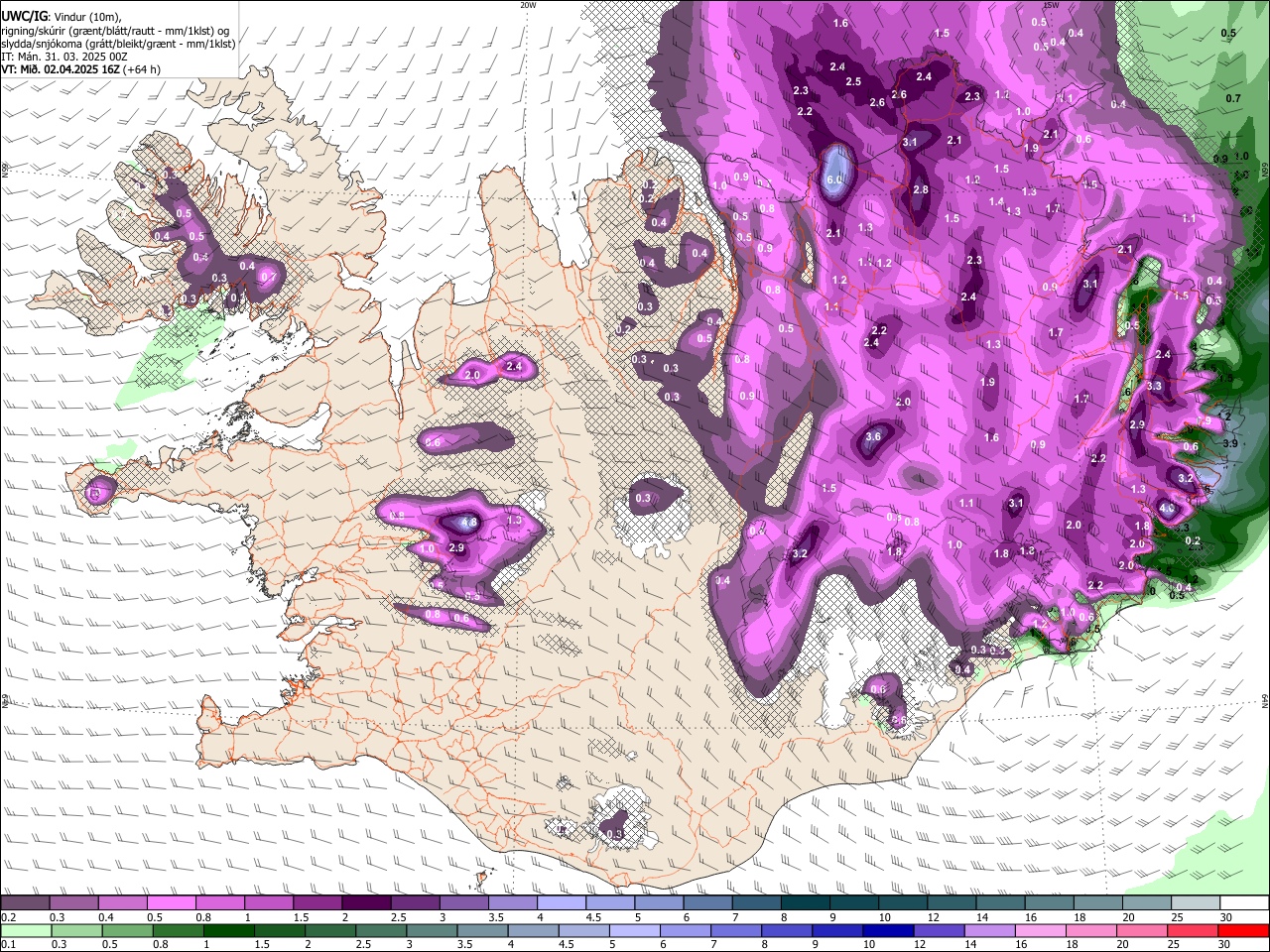1270x952 pixels.
Task: Select the pale lavender 4 swatch in snow legend
Action: click(562, 903)
